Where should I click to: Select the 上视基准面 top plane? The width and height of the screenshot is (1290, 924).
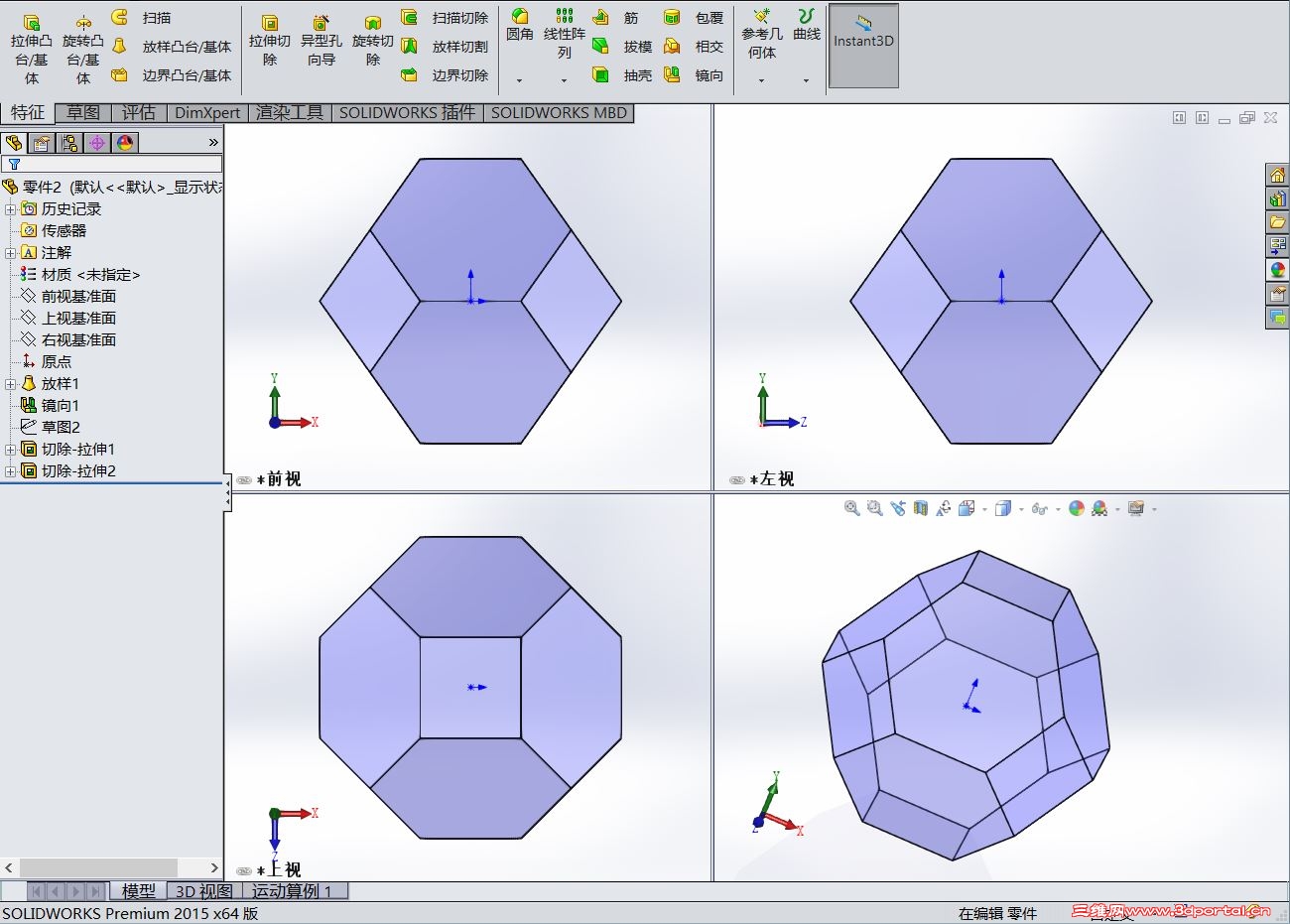pos(68,319)
